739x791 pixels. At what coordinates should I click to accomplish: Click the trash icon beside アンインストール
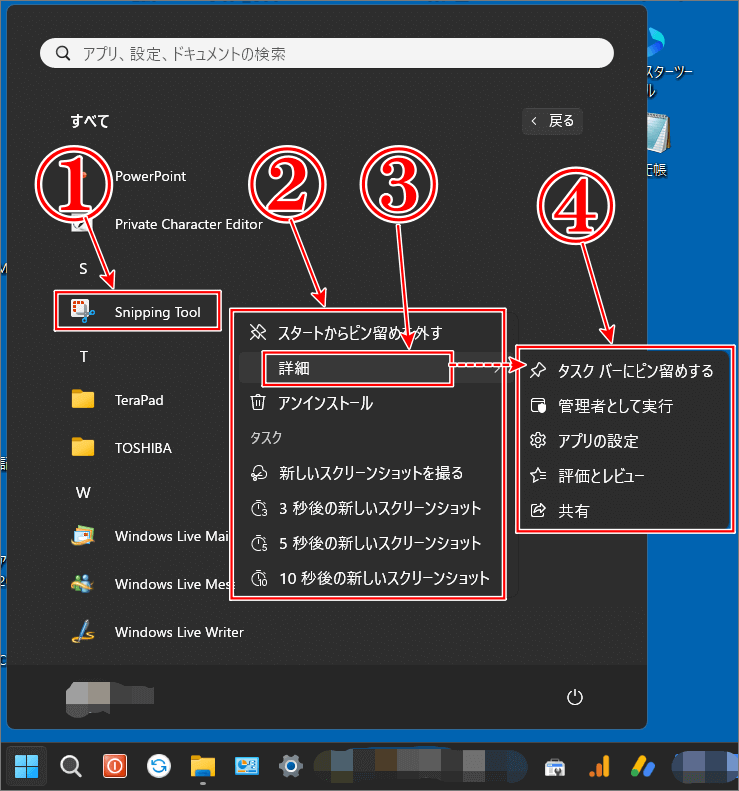(x=258, y=403)
